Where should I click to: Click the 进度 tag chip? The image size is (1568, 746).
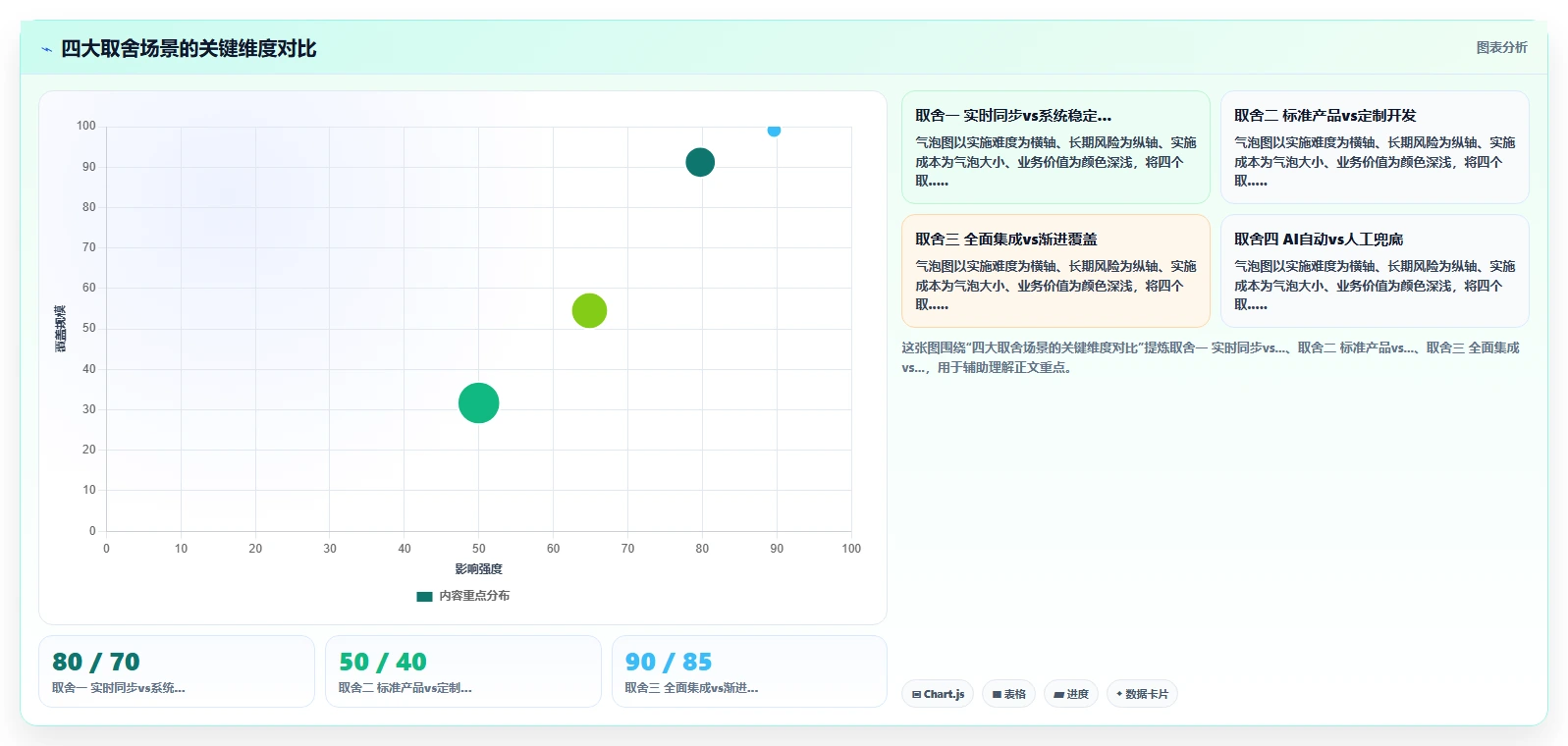pyautogui.click(x=1071, y=694)
